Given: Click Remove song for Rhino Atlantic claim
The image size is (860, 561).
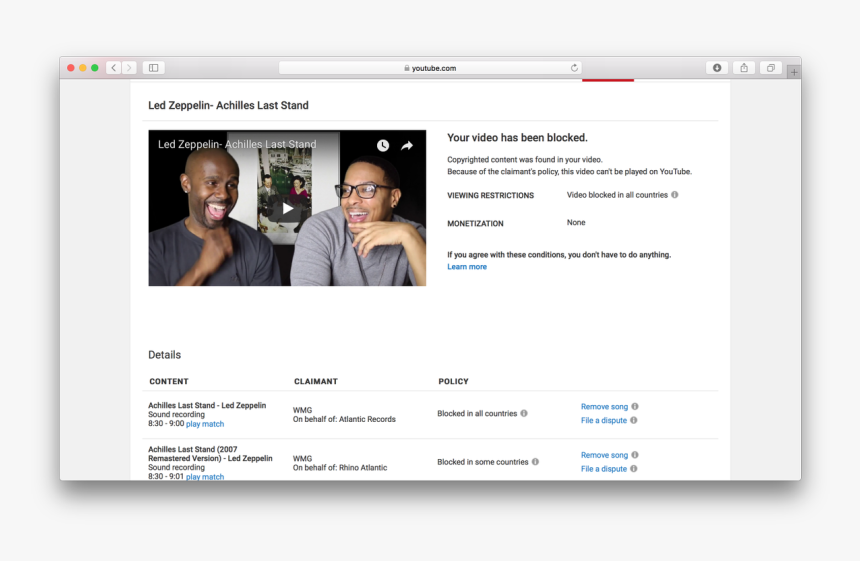Looking at the screenshot, I should pyautogui.click(x=604, y=455).
